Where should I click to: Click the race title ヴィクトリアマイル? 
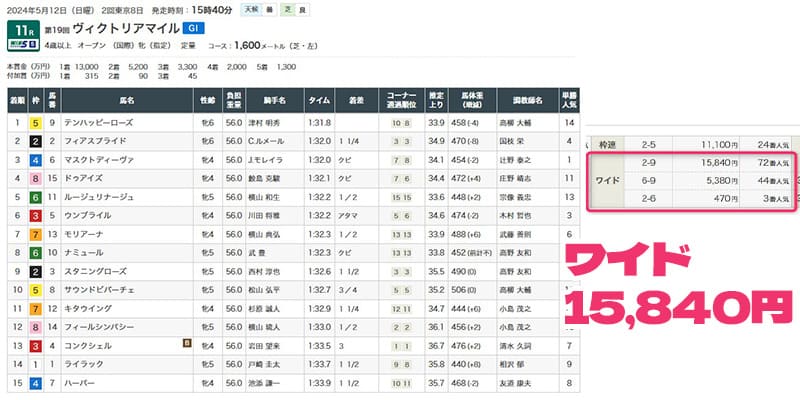point(126,28)
